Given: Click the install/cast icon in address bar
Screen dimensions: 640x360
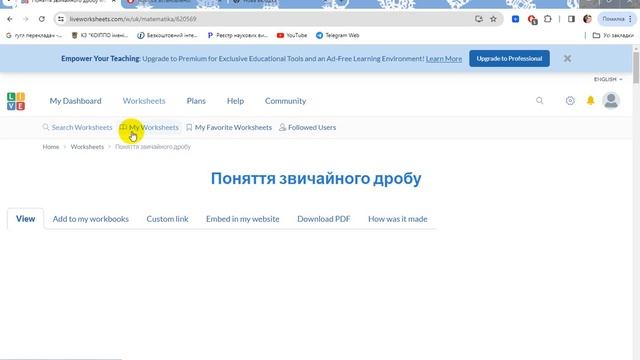Looking at the screenshot, I should (x=479, y=19).
